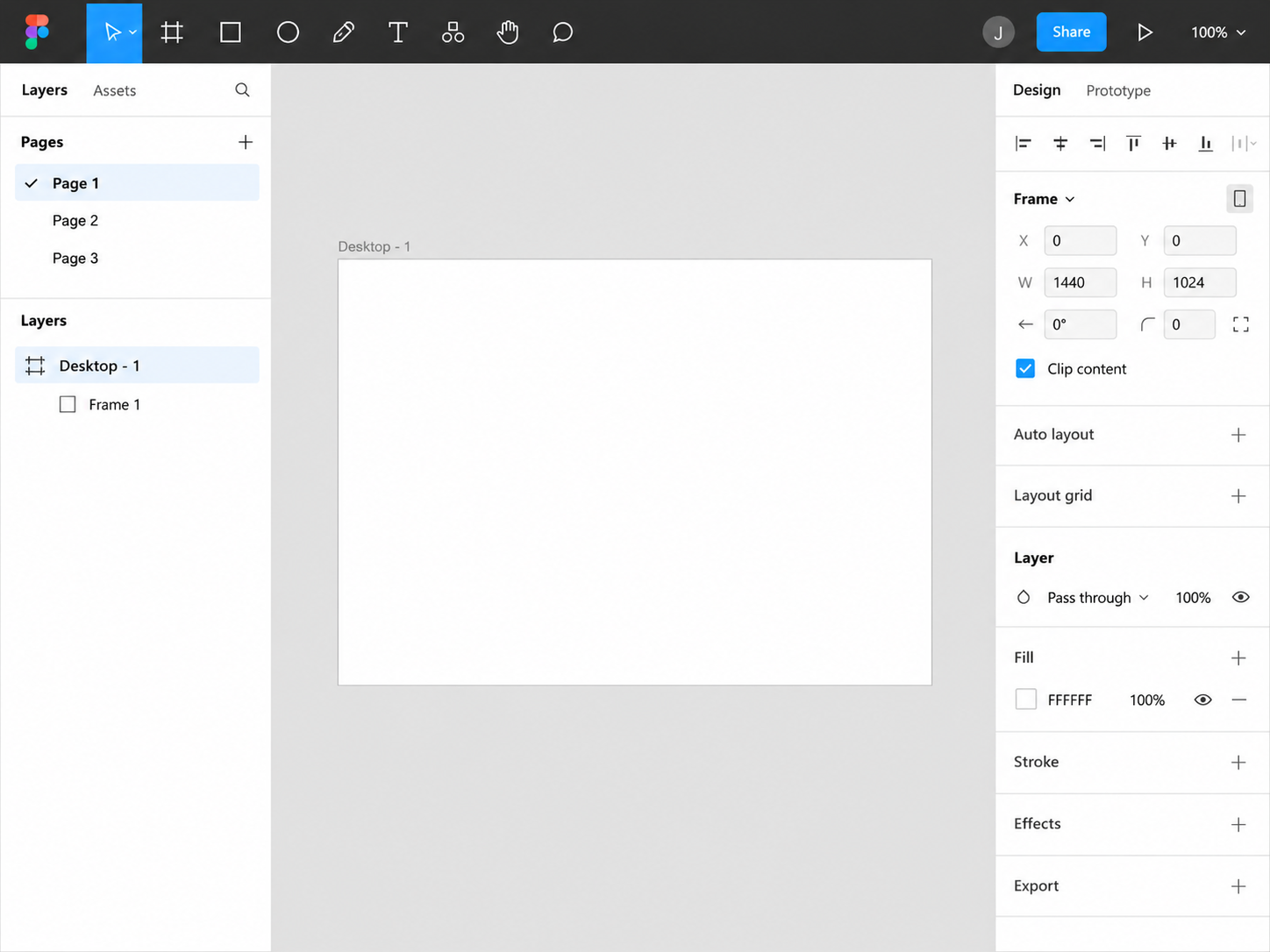
Task: Select the Frame tool in toolbar
Action: [x=172, y=32]
